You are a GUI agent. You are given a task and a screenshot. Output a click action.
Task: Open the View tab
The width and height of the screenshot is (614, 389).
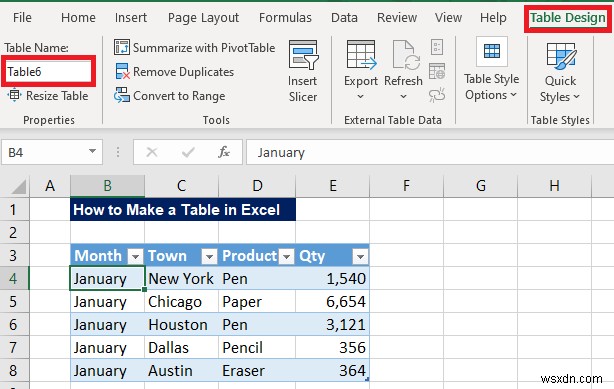(448, 18)
